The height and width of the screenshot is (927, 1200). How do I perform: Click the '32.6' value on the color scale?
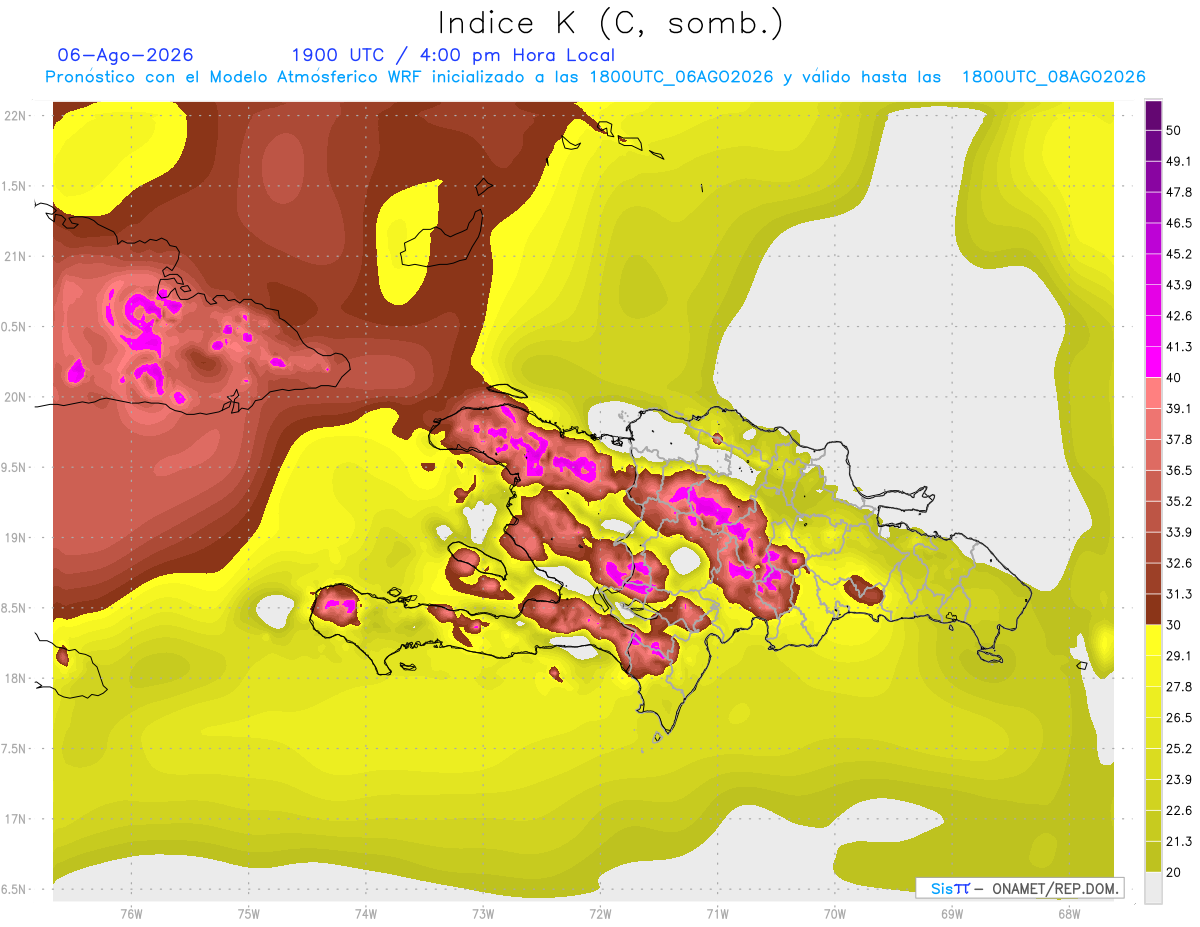tap(1179, 563)
